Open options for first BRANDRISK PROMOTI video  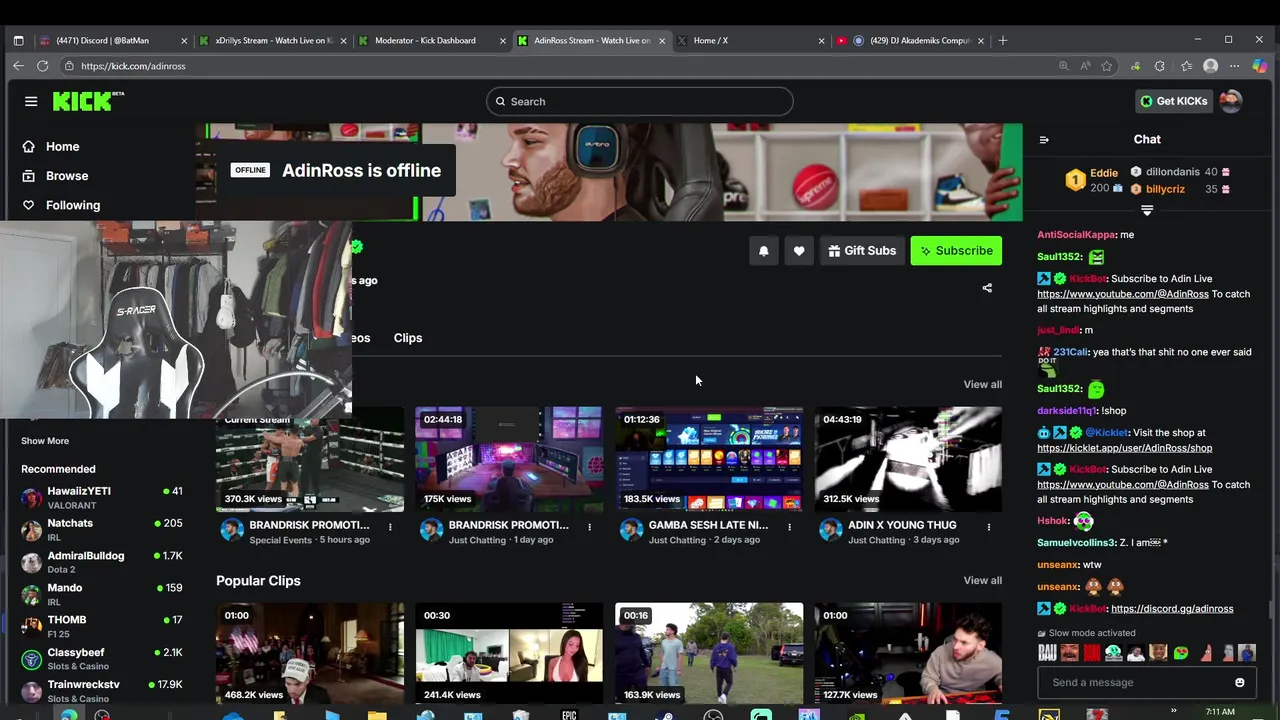pos(390,526)
